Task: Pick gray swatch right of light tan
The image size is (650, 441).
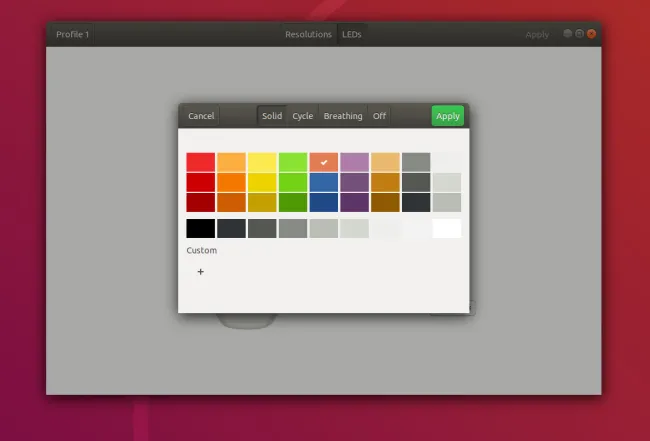Action: (x=416, y=162)
